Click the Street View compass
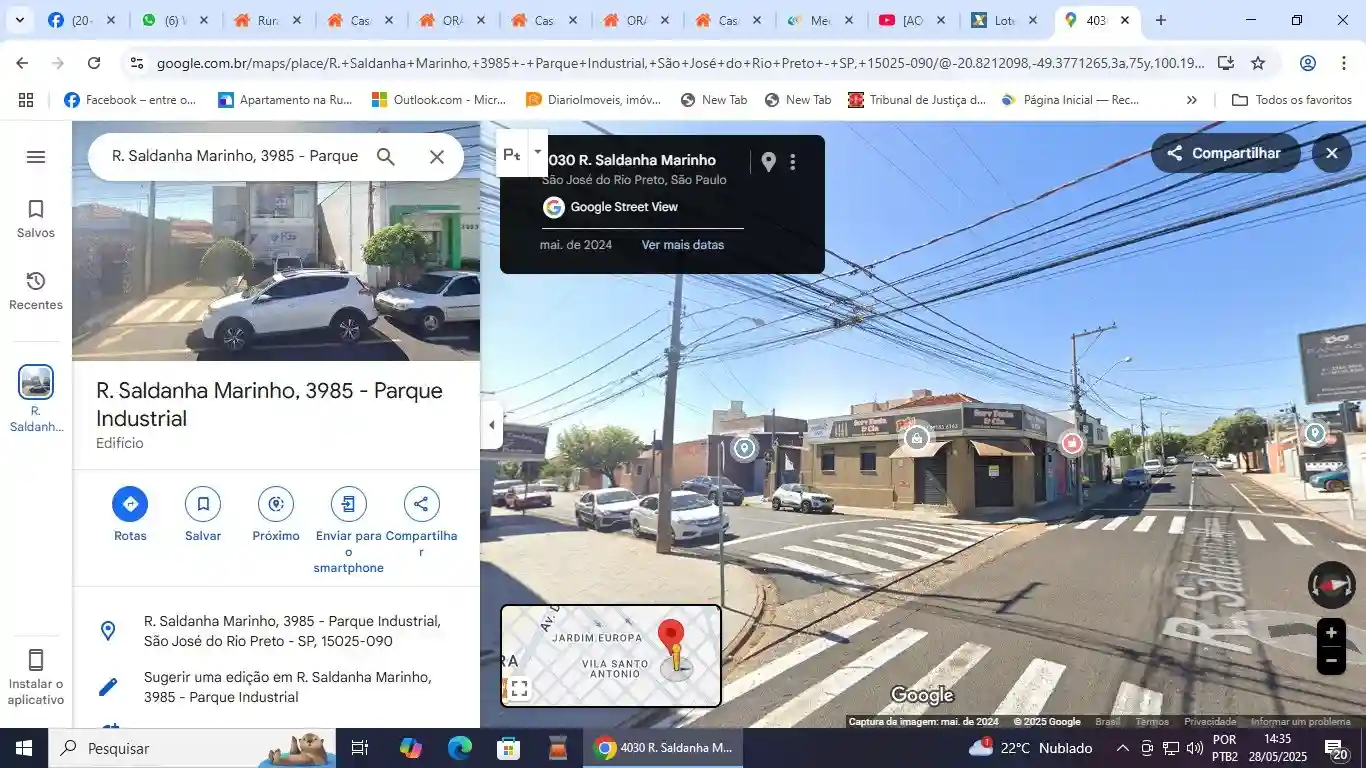This screenshot has height=768, width=1366. [1332, 585]
